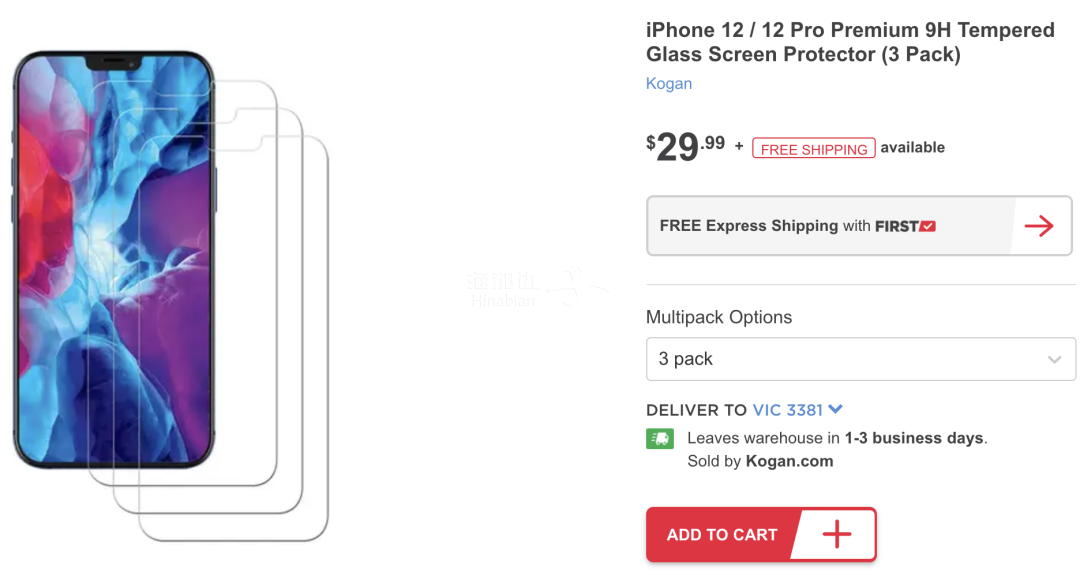Viewport: 1080px width, 575px height.
Task: Click the iPhone 12 product photo
Action: [114, 260]
